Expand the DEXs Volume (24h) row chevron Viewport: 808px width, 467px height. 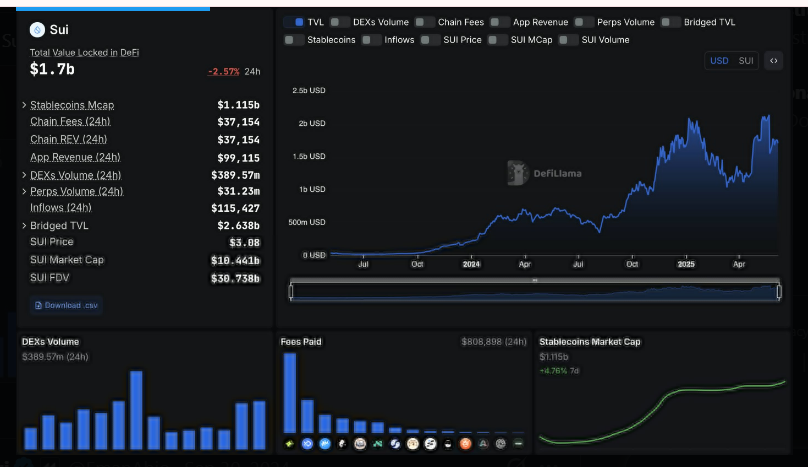point(24,175)
